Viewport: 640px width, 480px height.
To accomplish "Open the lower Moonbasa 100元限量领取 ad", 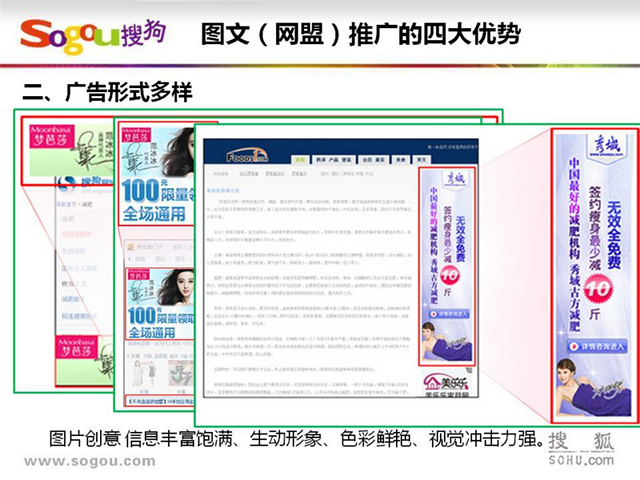I will 161,304.
